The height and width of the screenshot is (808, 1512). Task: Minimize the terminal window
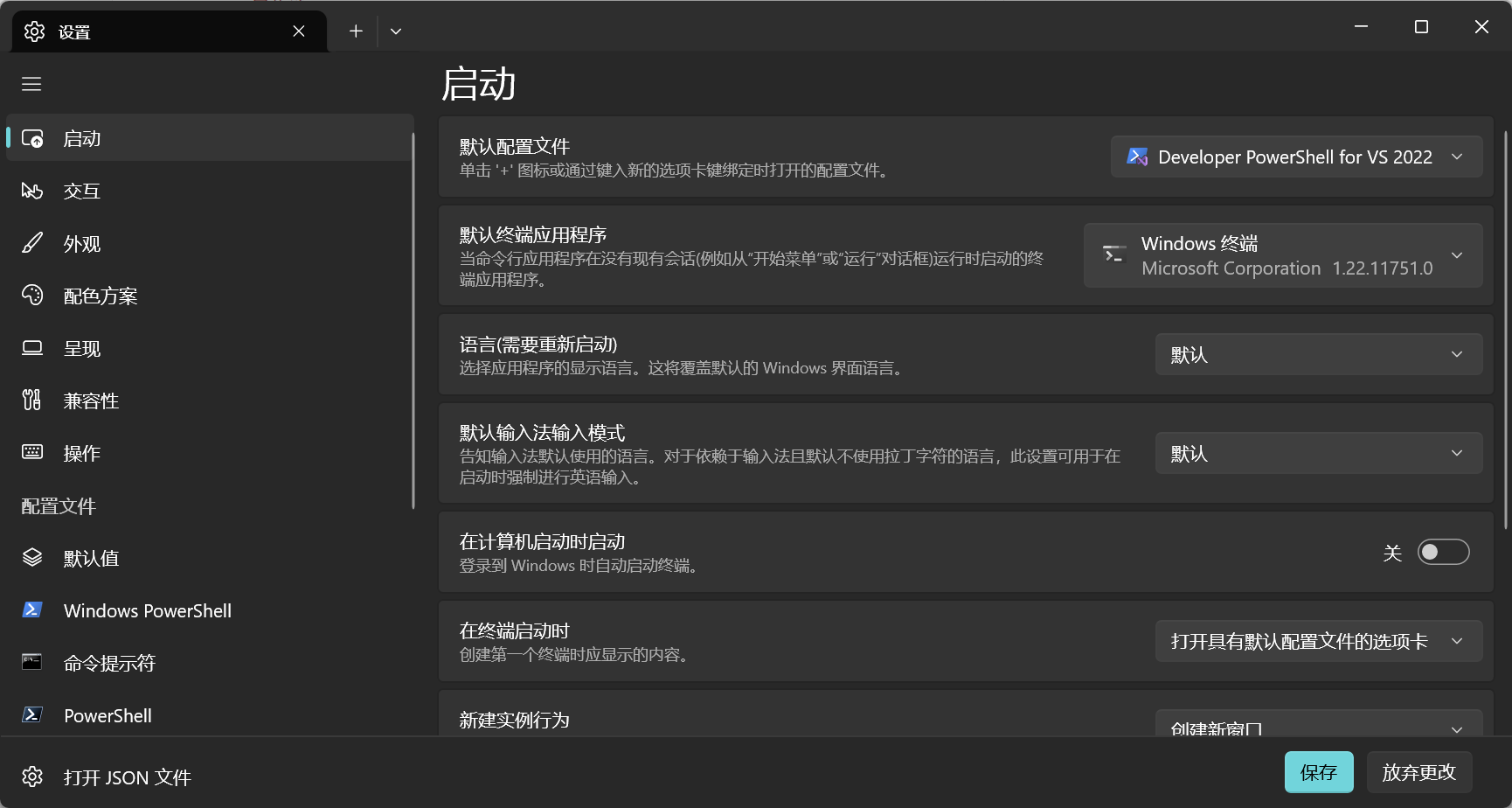[x=1361, y=26]
